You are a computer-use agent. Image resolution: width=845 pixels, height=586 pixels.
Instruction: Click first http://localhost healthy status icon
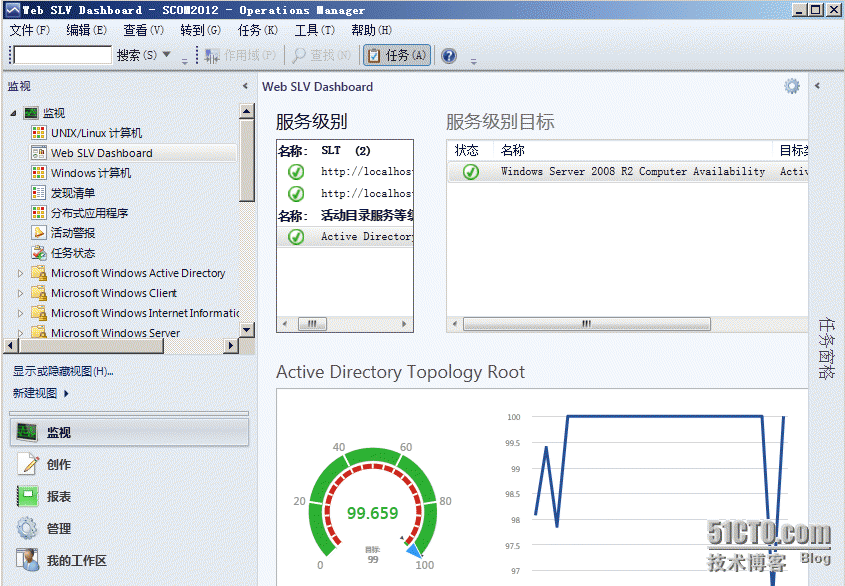point(296,172)
